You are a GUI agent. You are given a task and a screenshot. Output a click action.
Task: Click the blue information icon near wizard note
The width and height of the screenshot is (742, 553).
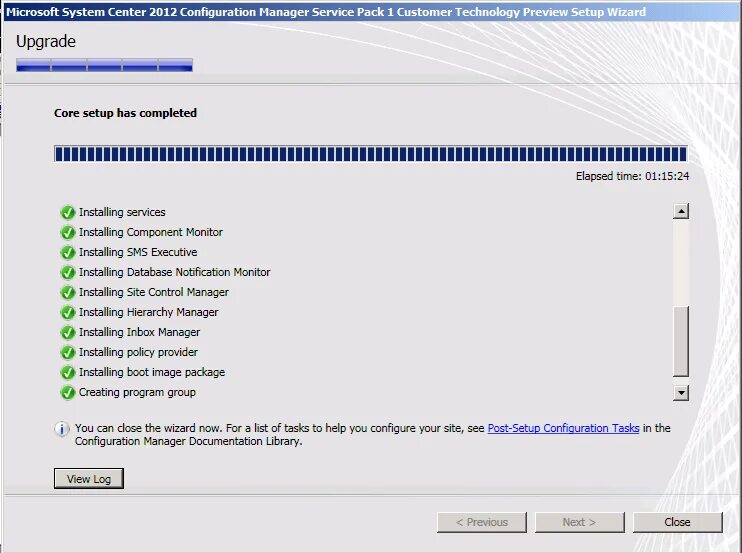click(62, 429)
